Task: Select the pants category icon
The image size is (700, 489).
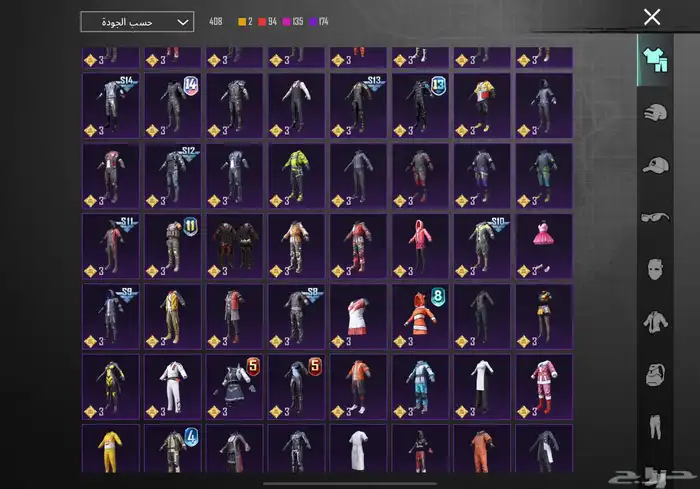Action: 654,428
